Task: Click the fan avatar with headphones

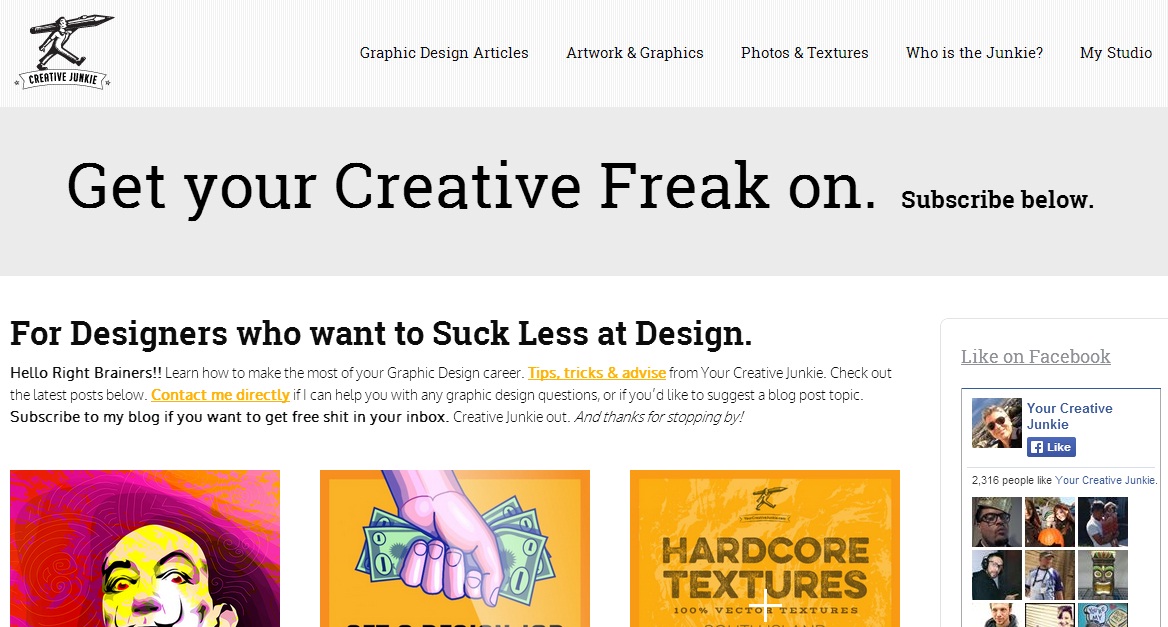Action: 997,575
